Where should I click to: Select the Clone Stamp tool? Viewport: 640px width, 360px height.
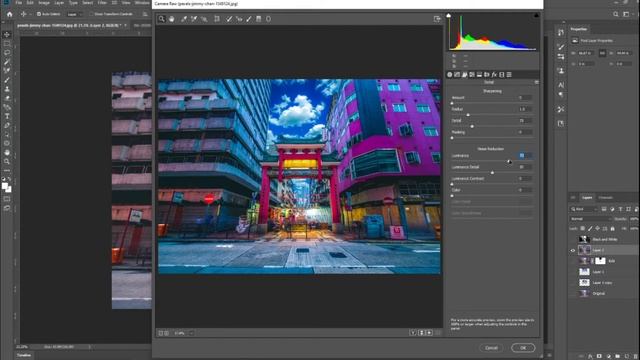[x=7, y=89]
